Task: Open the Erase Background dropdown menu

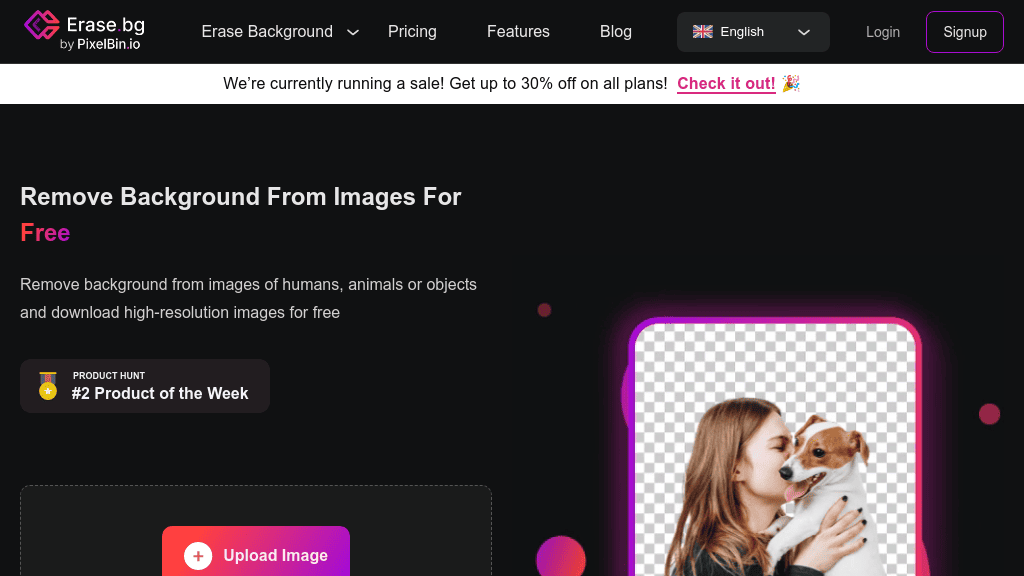Action: pyautogui.click(x=267, y=31)
